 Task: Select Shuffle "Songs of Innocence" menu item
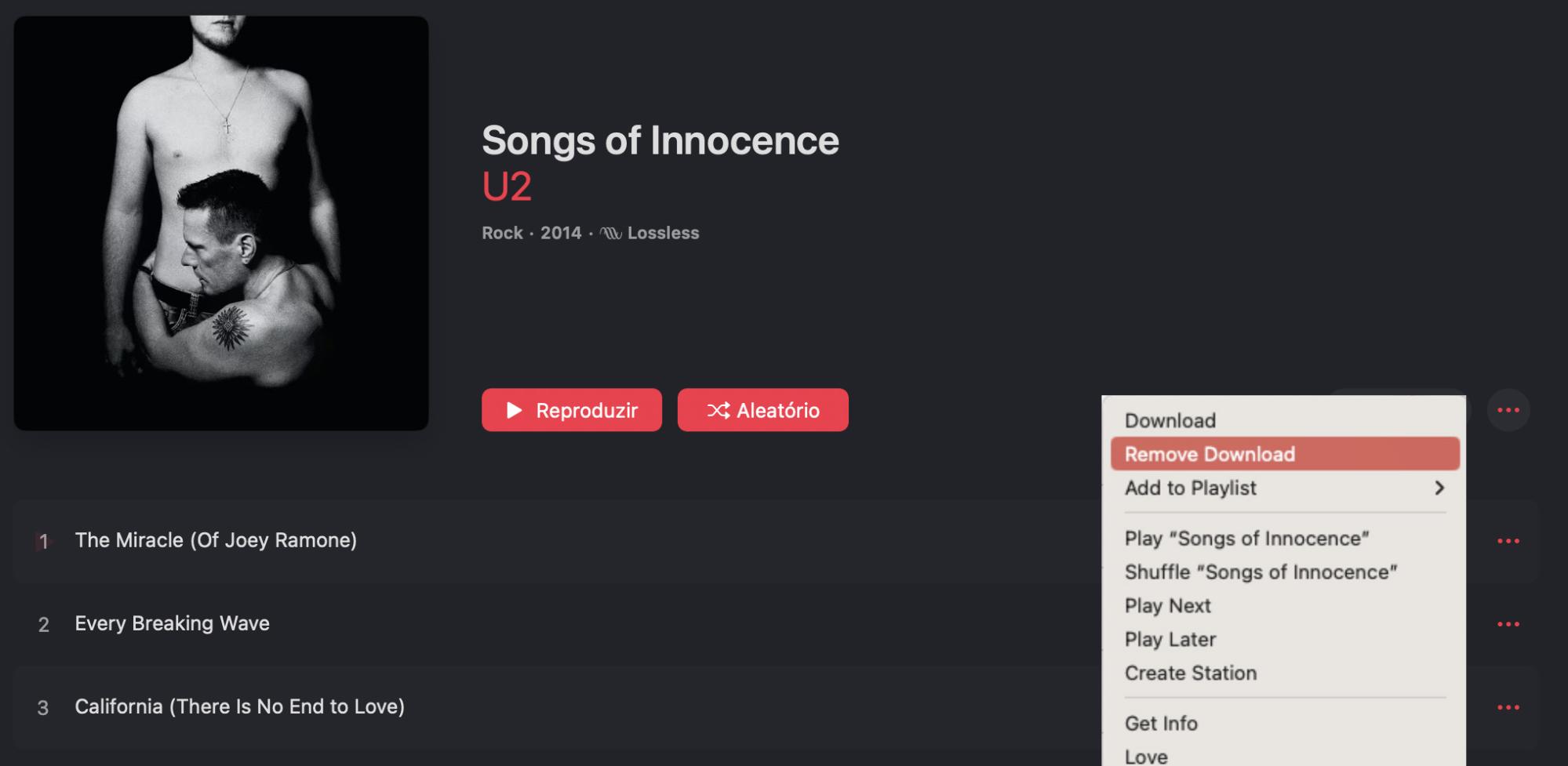pos(1261,572)
